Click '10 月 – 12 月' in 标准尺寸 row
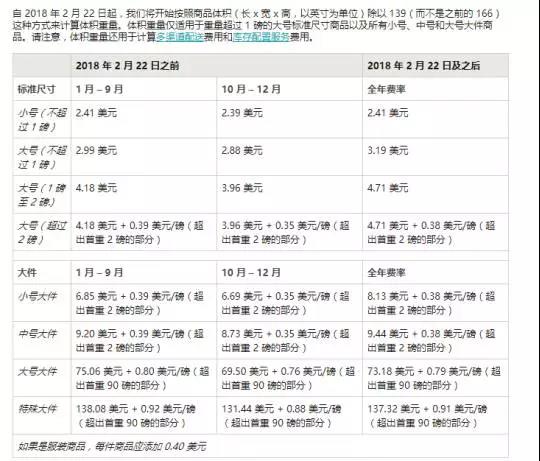The height and width of the screenshot is (461, 540). (x=251, y=89)
